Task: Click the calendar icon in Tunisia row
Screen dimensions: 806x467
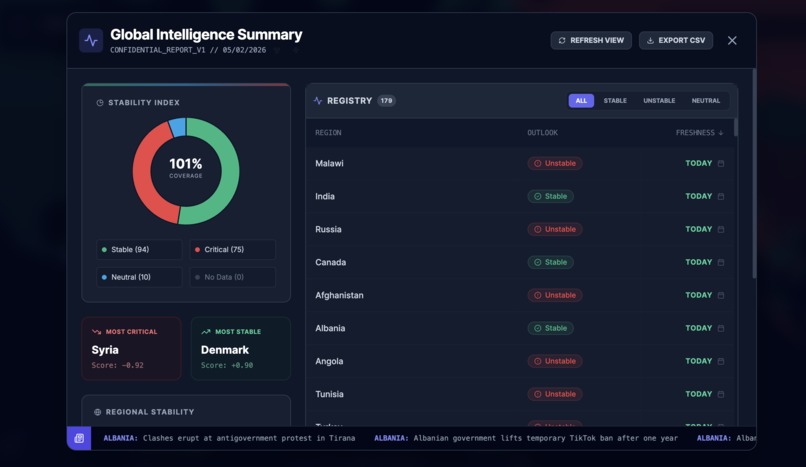Action: (x=721, y=394)
